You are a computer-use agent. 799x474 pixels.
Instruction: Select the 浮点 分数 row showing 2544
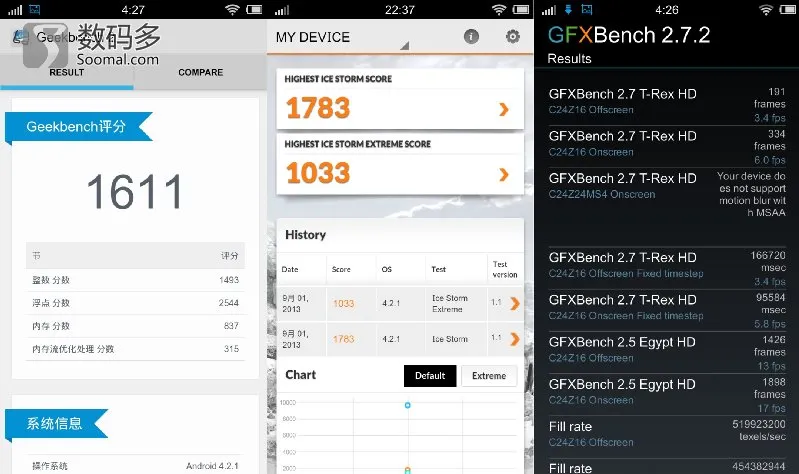(x=135, y=303)
